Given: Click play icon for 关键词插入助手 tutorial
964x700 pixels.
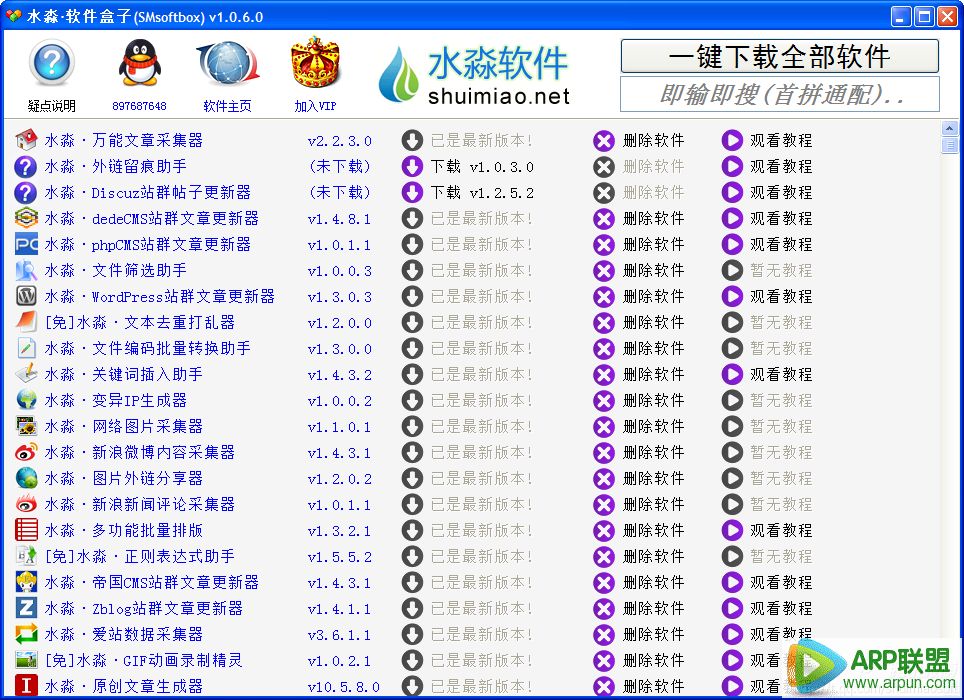Looking at the screenshot, I should point(732,374).
